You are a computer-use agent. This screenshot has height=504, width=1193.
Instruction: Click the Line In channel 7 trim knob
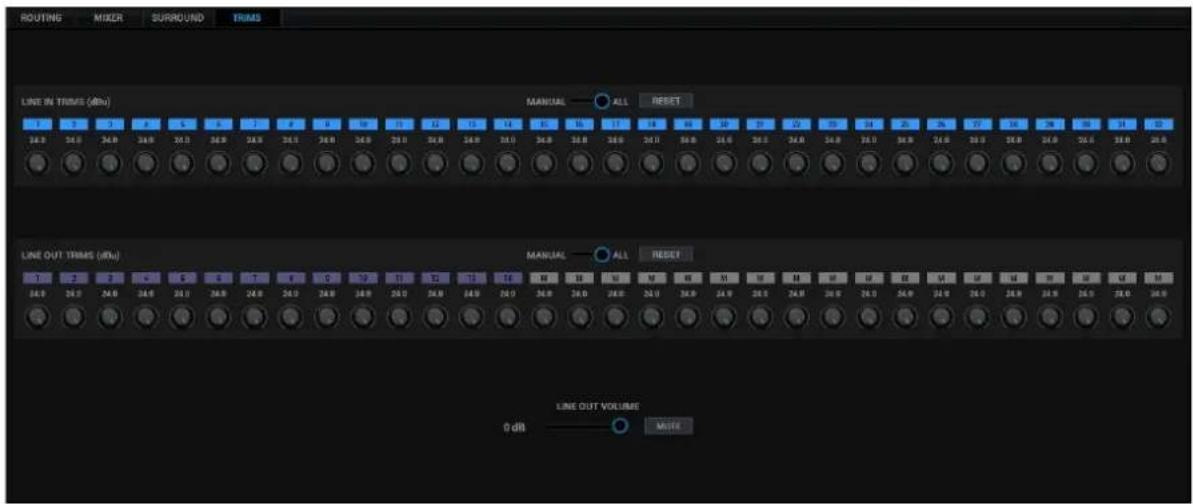tap(253, 163)
